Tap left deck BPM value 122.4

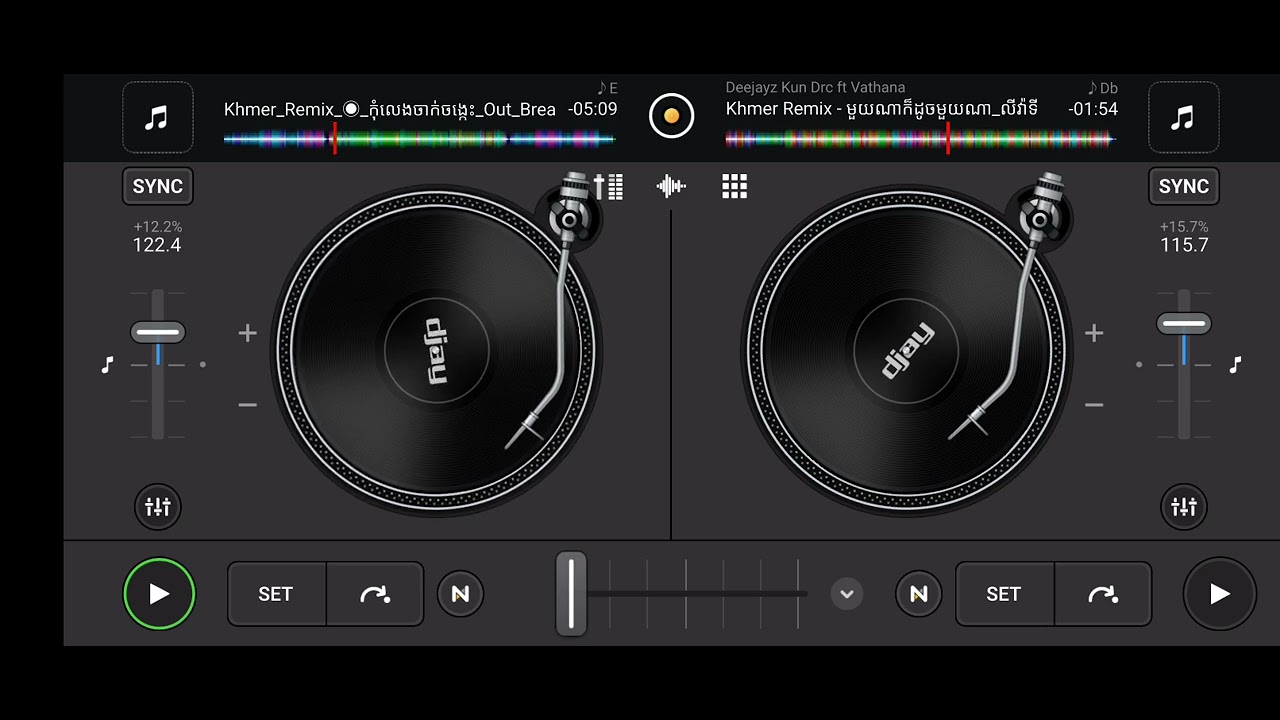(157, 245)
